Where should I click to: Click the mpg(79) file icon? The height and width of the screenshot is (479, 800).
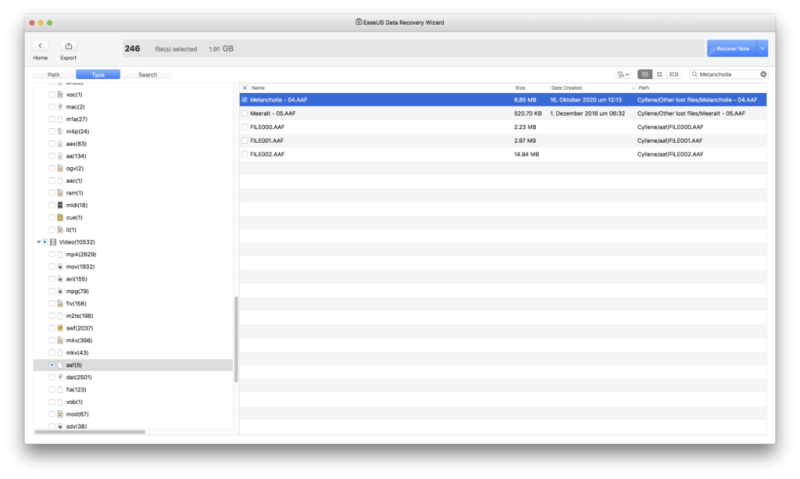tap(60, 291)
